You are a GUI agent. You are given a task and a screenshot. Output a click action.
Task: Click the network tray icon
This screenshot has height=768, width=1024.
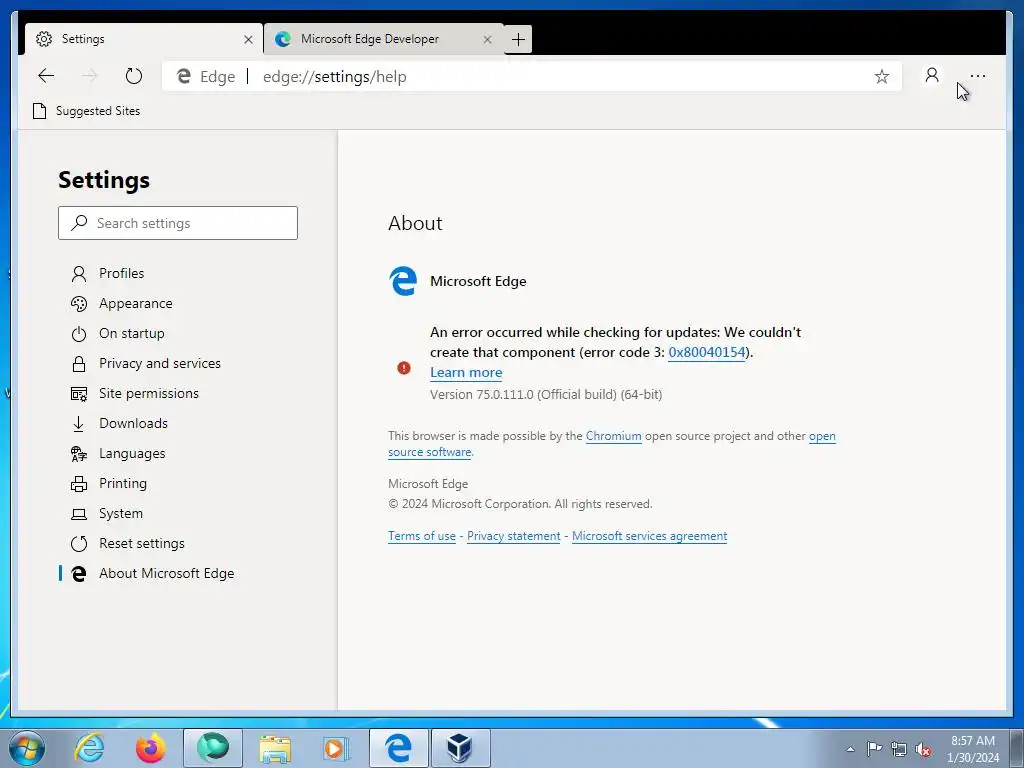click(899, 749)
